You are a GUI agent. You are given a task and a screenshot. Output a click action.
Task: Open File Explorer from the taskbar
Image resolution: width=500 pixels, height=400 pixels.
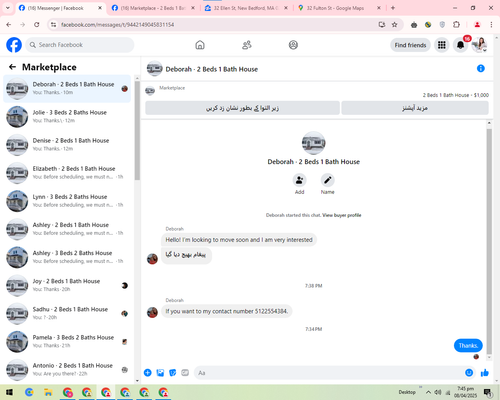point(48,392)
